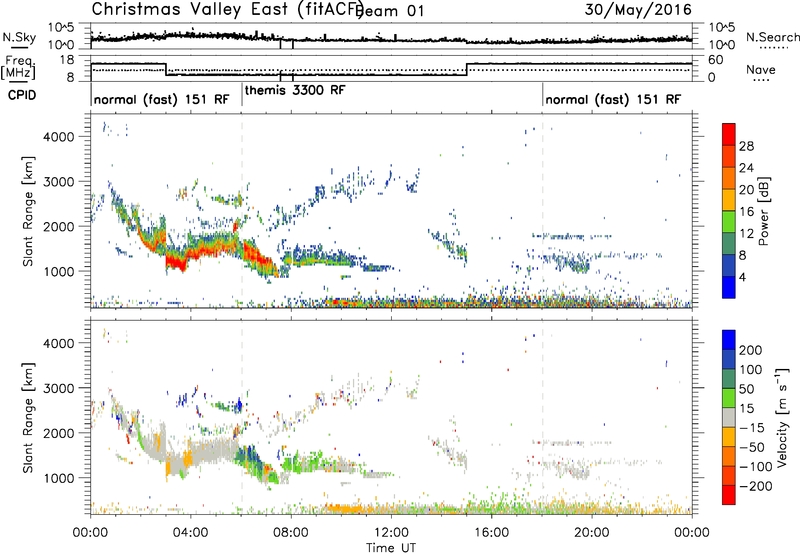Click the 'N.Search' legend label
The height and width of the screenshot is (554, 800).
(x=772, y=37)
